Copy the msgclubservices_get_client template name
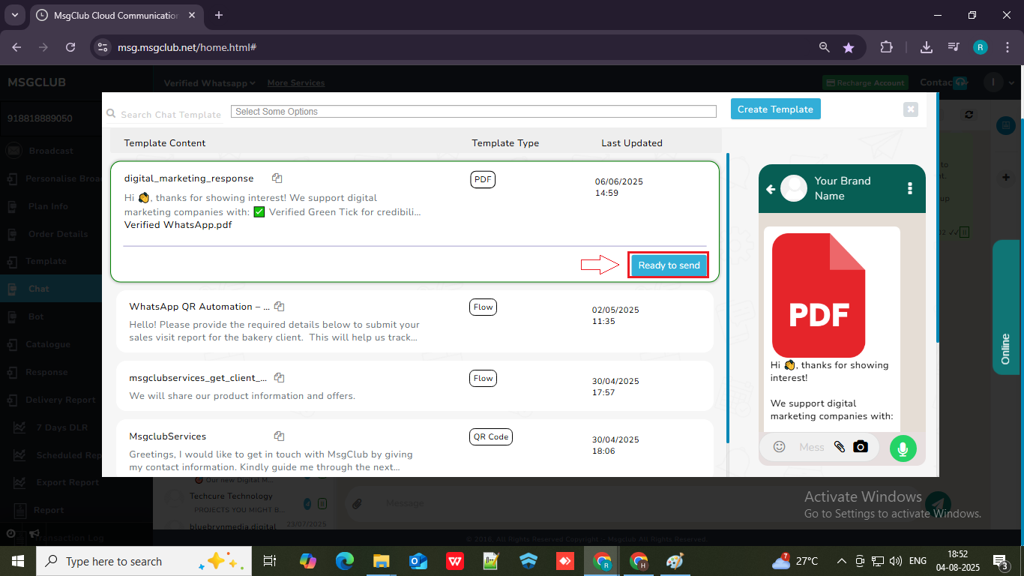1024x576 pixels. [x=280, y=377]
